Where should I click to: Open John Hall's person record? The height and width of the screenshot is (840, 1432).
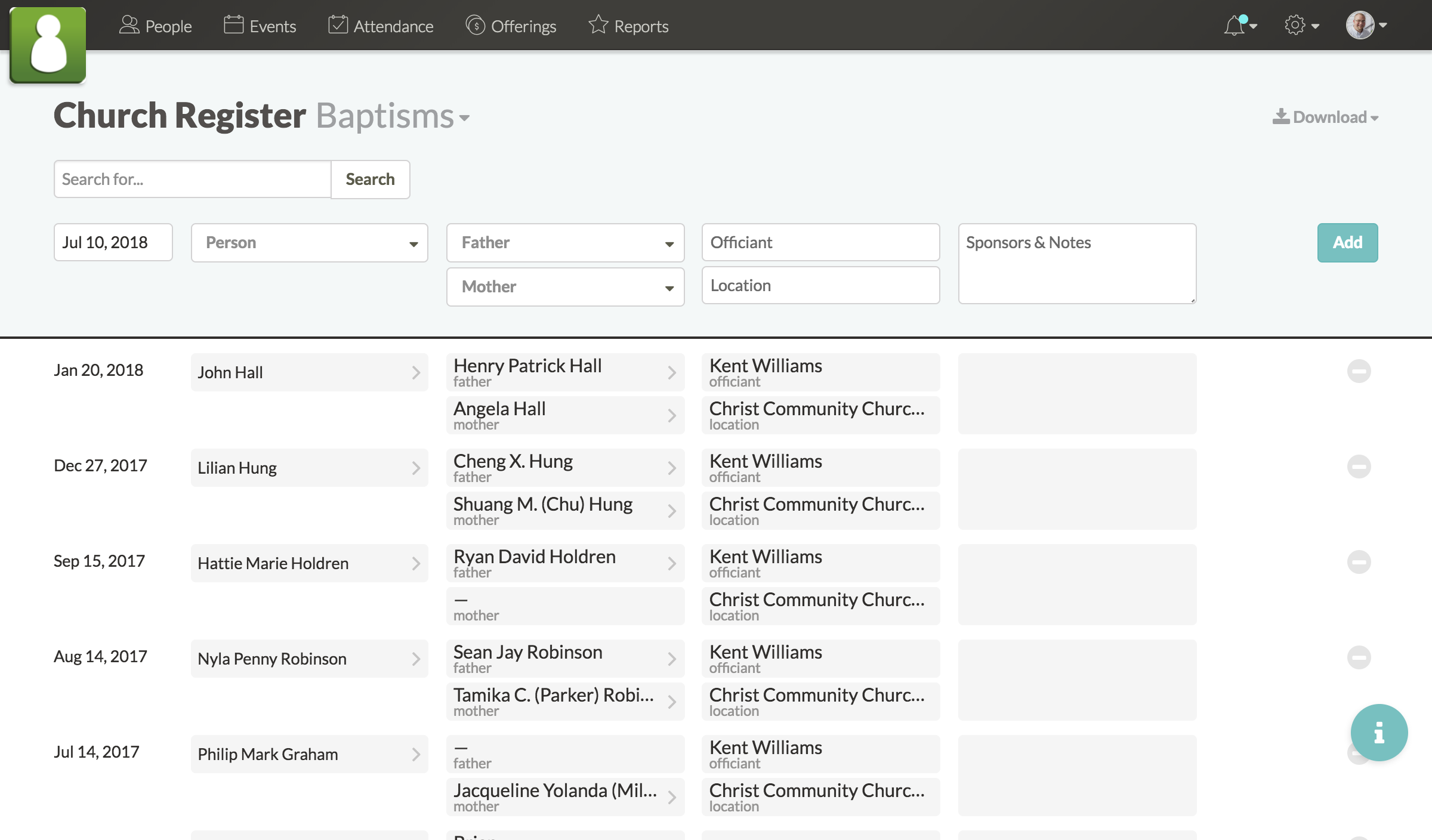coord(309,372)
